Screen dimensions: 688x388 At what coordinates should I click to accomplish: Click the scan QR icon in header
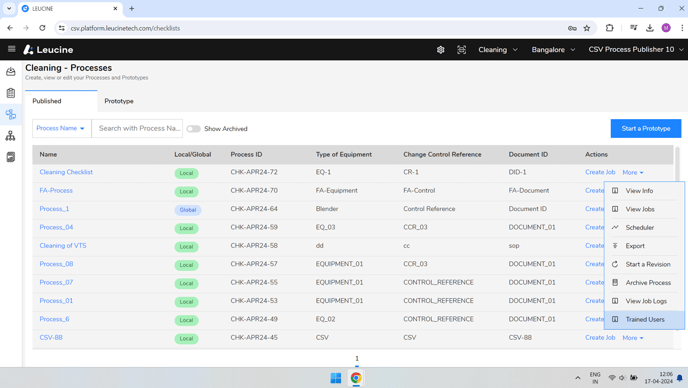461,50
